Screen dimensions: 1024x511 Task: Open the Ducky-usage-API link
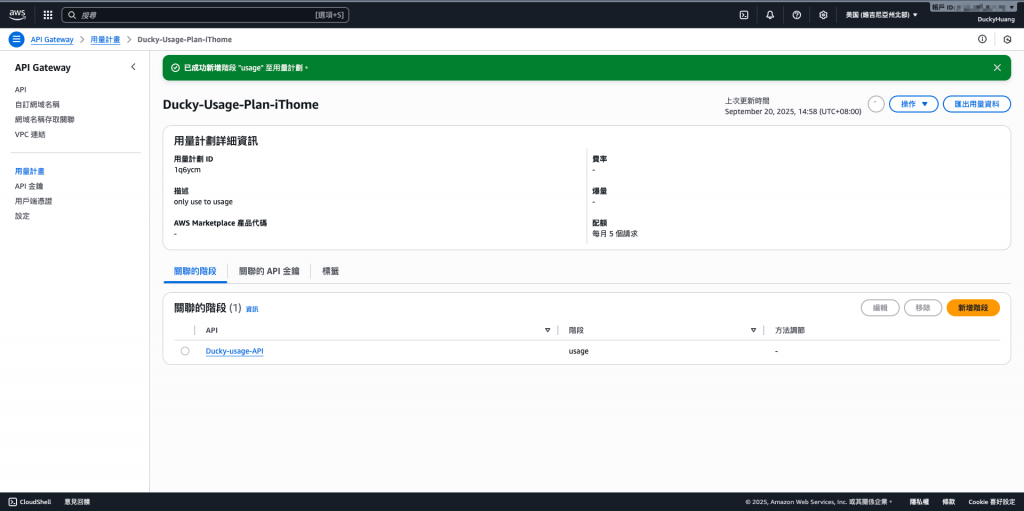234,351
